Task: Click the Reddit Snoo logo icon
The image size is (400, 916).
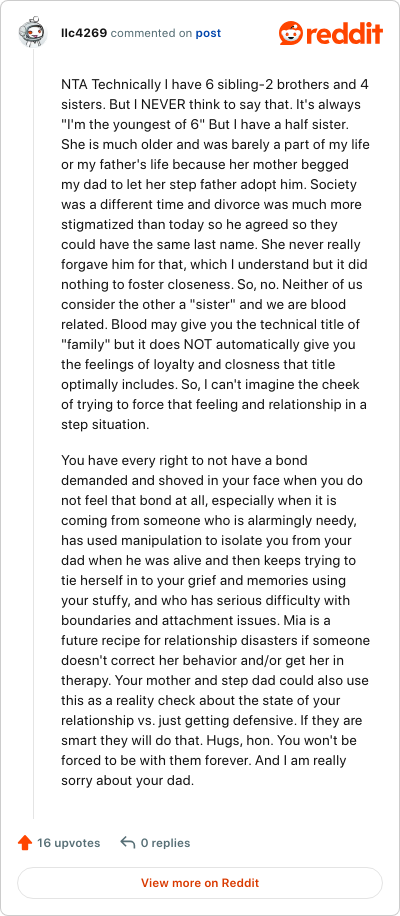Action: pyautogui.click(x=290, y=33)
